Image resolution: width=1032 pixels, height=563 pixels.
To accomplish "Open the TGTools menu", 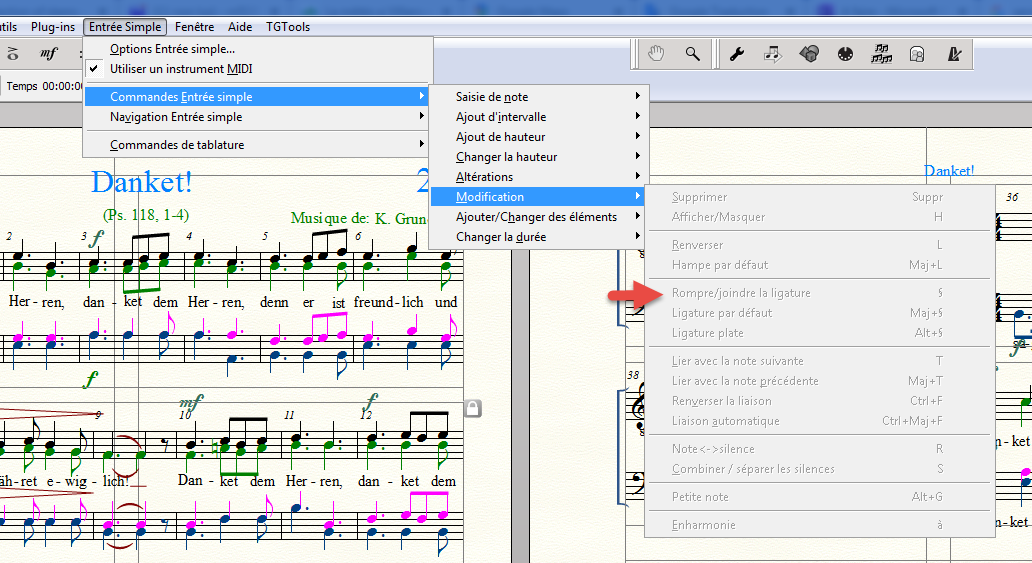I will pos(288,27).
